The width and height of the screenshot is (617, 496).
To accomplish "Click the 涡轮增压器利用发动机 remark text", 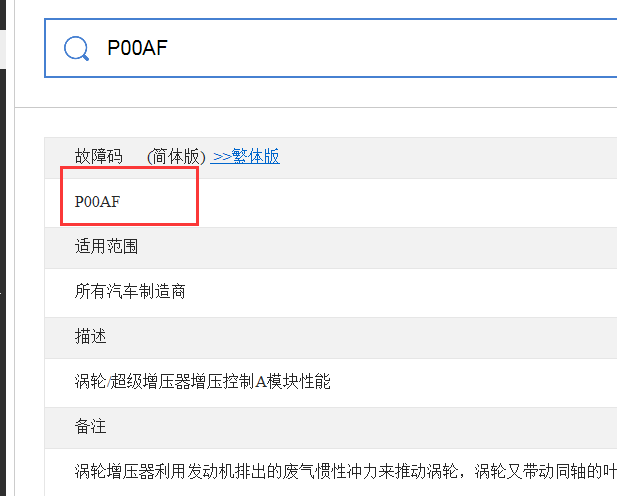I will click(346, 471).
